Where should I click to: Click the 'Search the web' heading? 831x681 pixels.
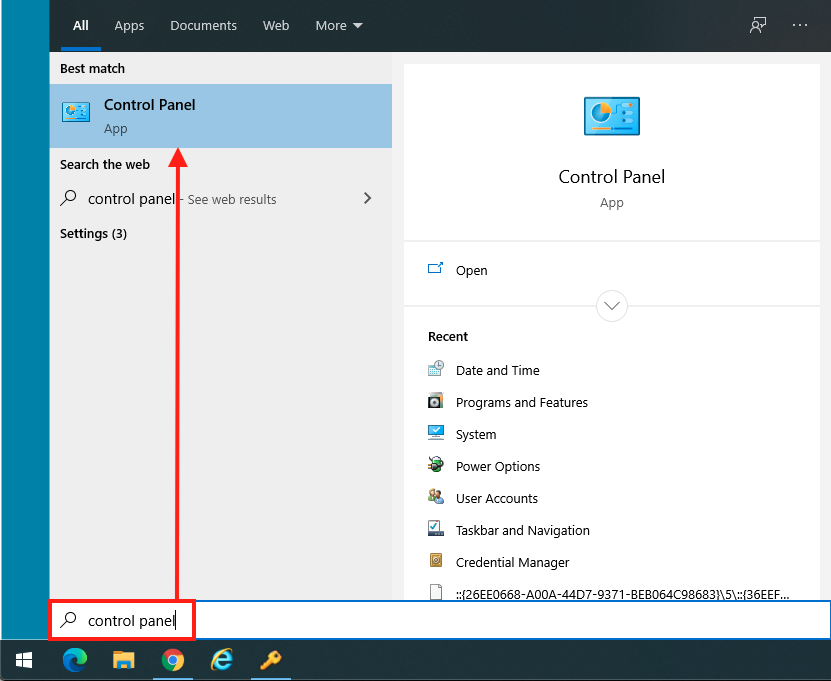105,164
